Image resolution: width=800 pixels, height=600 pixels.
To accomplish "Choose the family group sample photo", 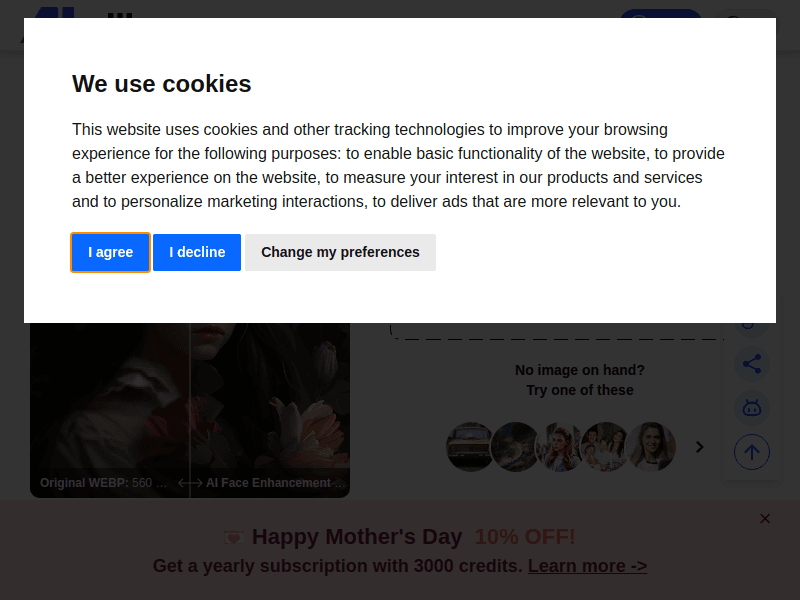I will pyautogui.click(x=605, y=447).
